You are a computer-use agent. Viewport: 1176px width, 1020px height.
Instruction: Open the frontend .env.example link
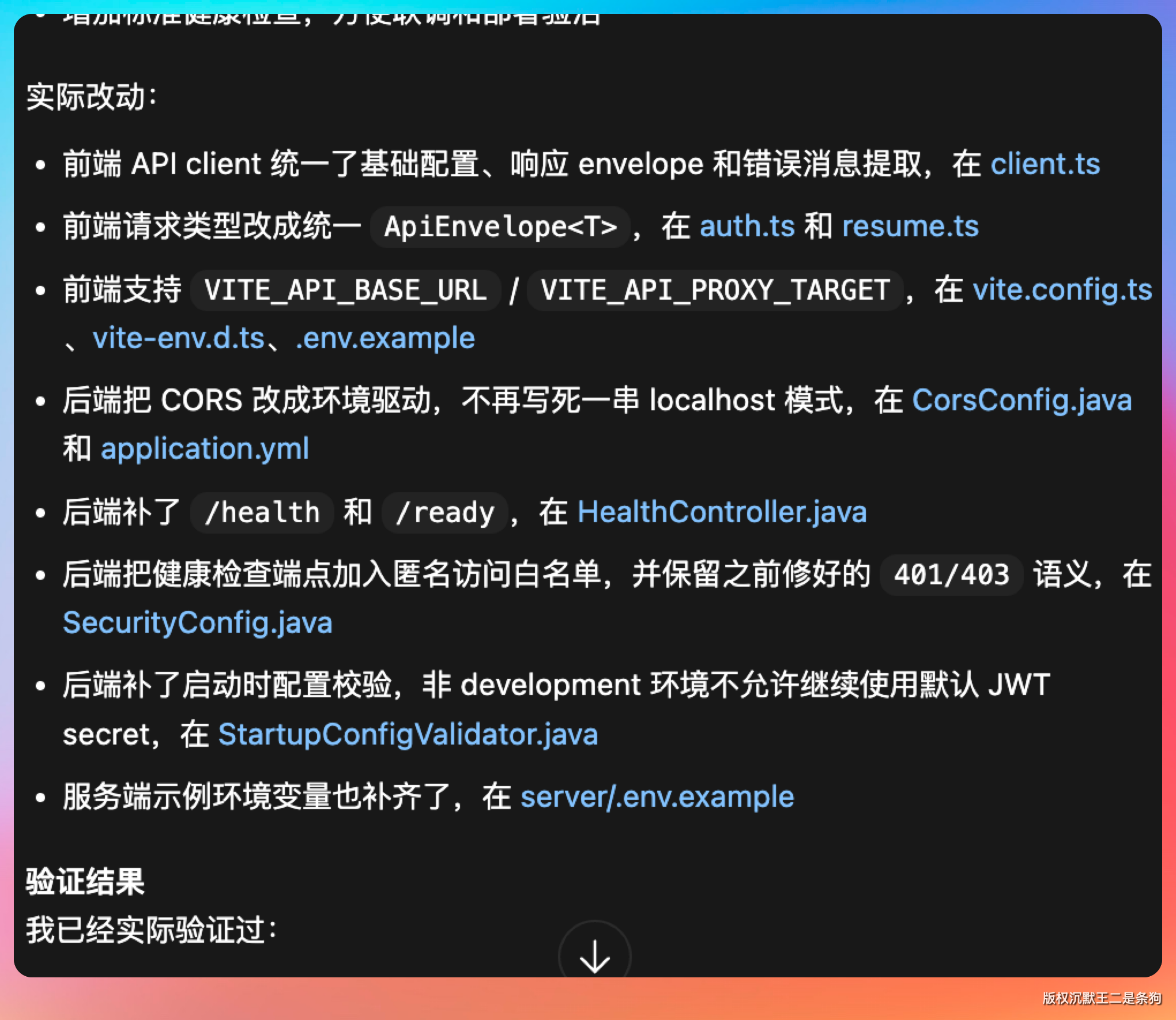385,338
